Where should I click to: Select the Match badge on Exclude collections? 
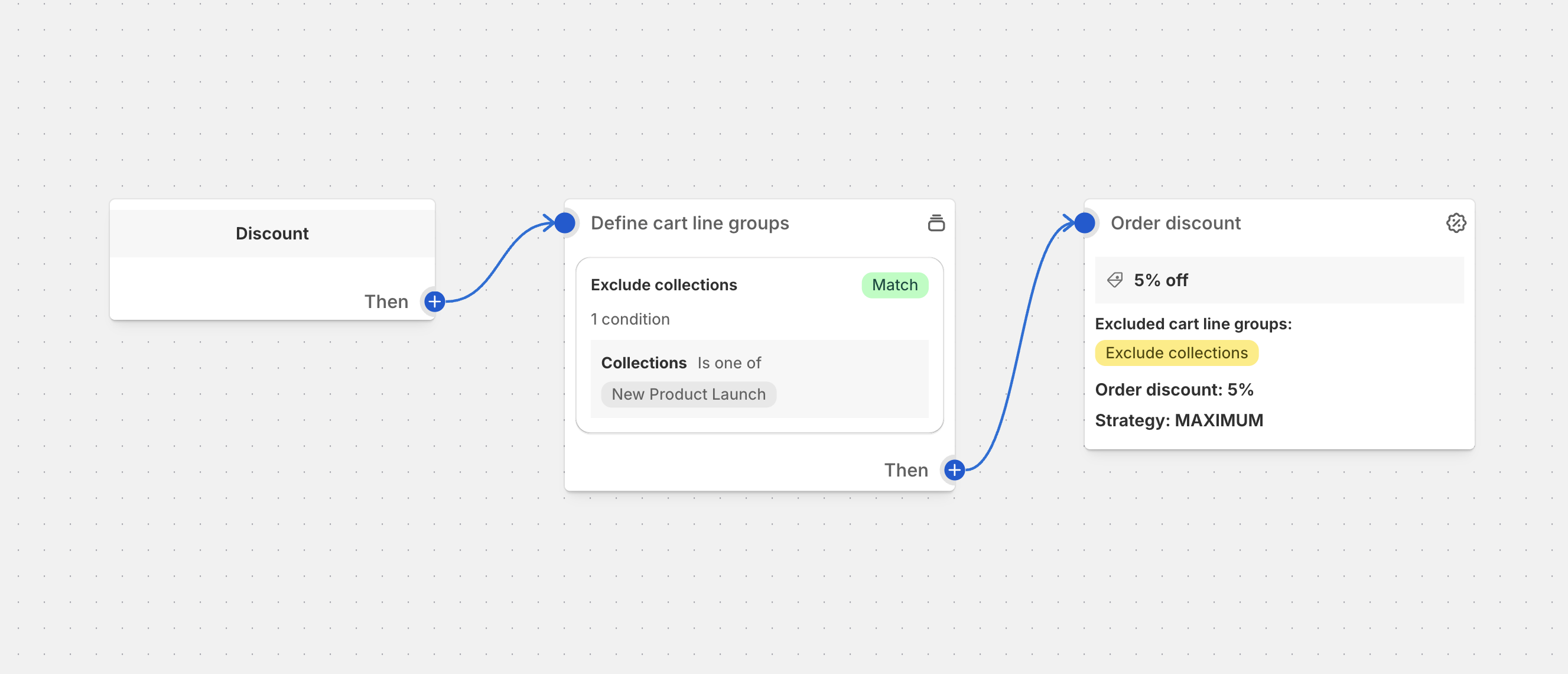895,284
